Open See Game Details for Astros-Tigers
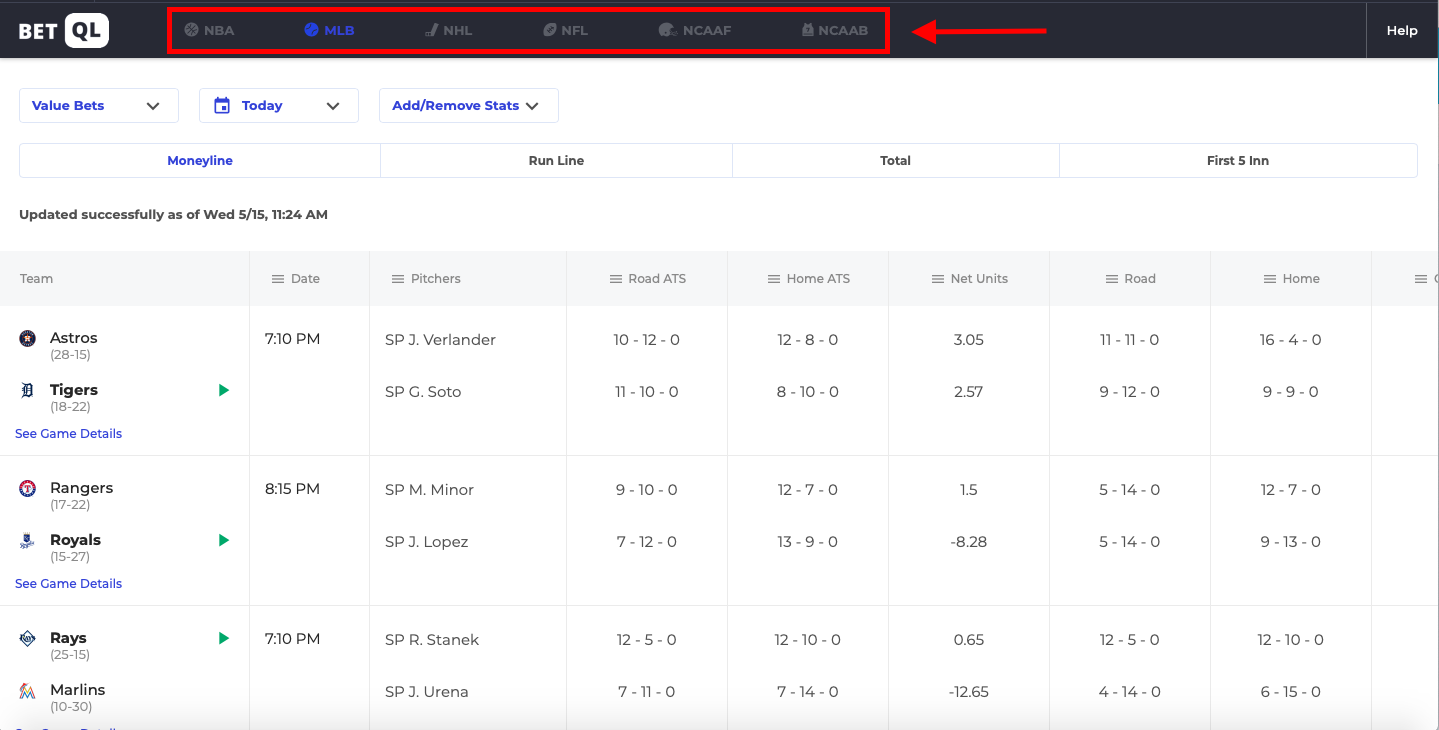 tap(68, 433)
